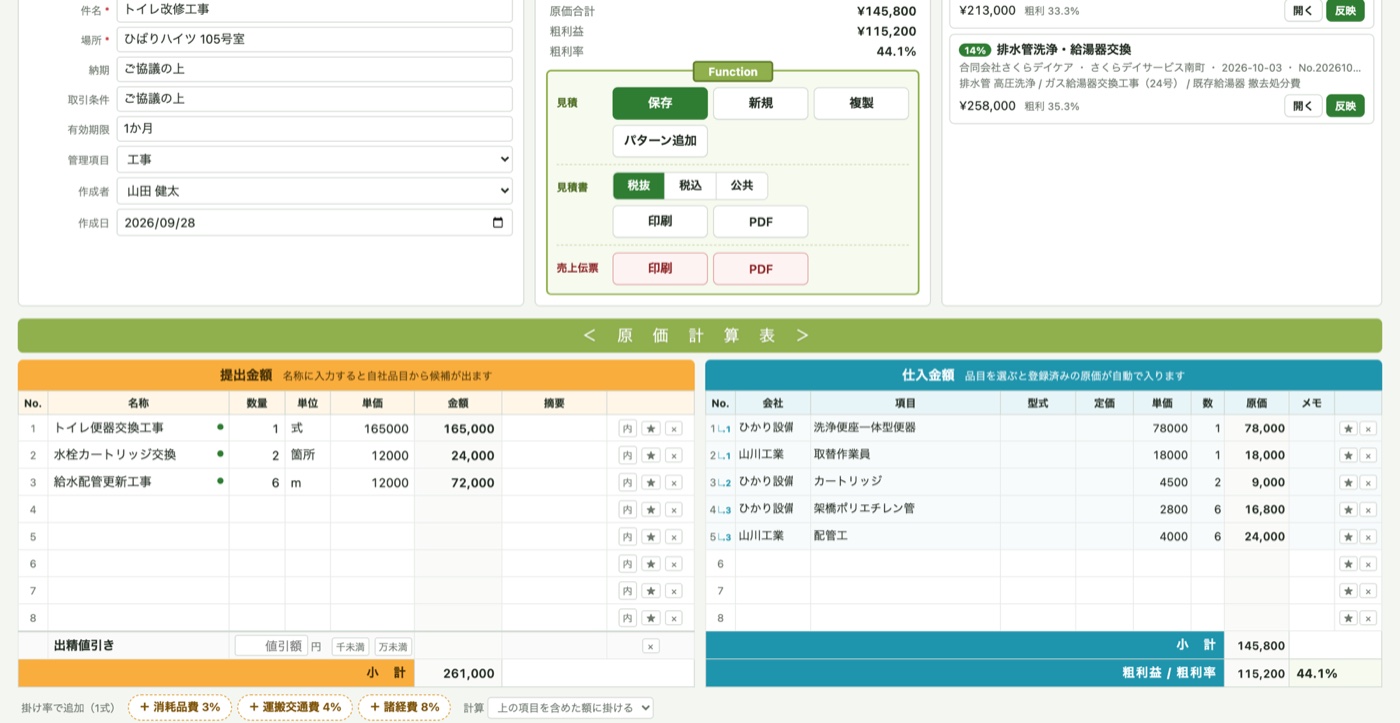
Task: Open the 排水管洗浄・給水器交換 estimate with 開く
Action: pos(1303,106)
